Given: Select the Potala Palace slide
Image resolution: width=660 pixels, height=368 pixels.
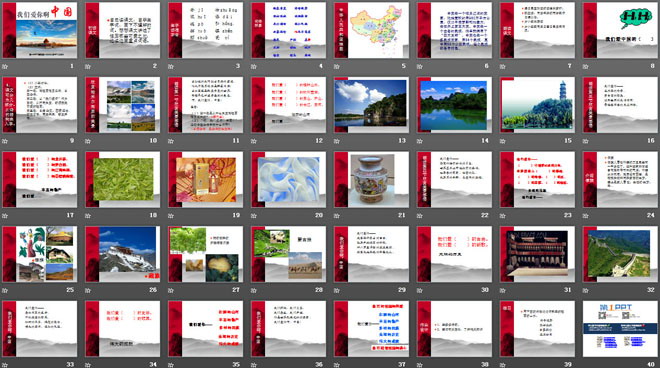Looking at the screenshot, I should [122, 254].
